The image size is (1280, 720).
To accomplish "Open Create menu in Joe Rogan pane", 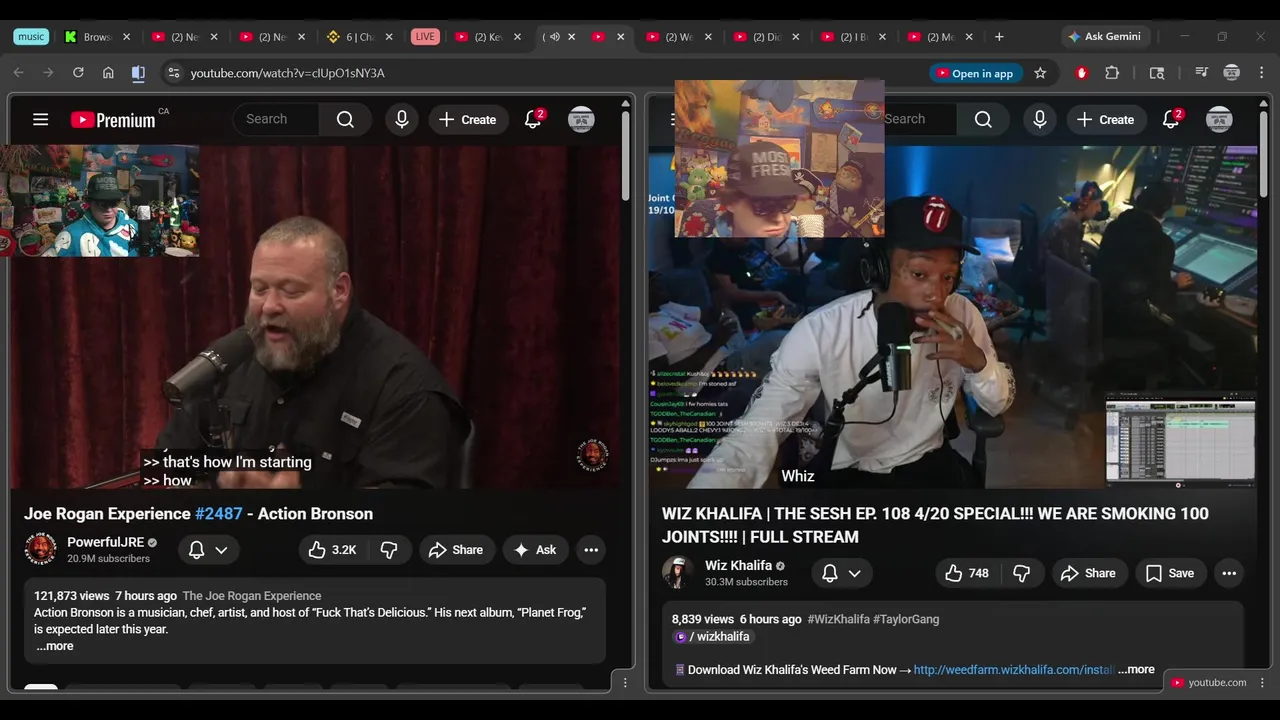I will pos(467,120).
